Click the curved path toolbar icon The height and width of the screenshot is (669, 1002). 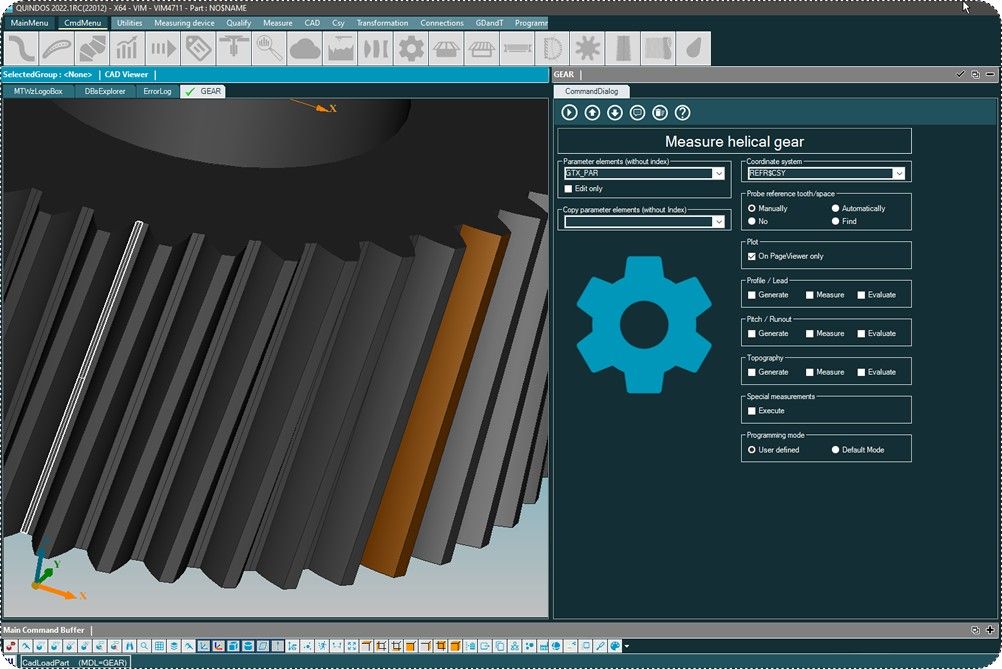pyautogui.click(x=21, y=49)
